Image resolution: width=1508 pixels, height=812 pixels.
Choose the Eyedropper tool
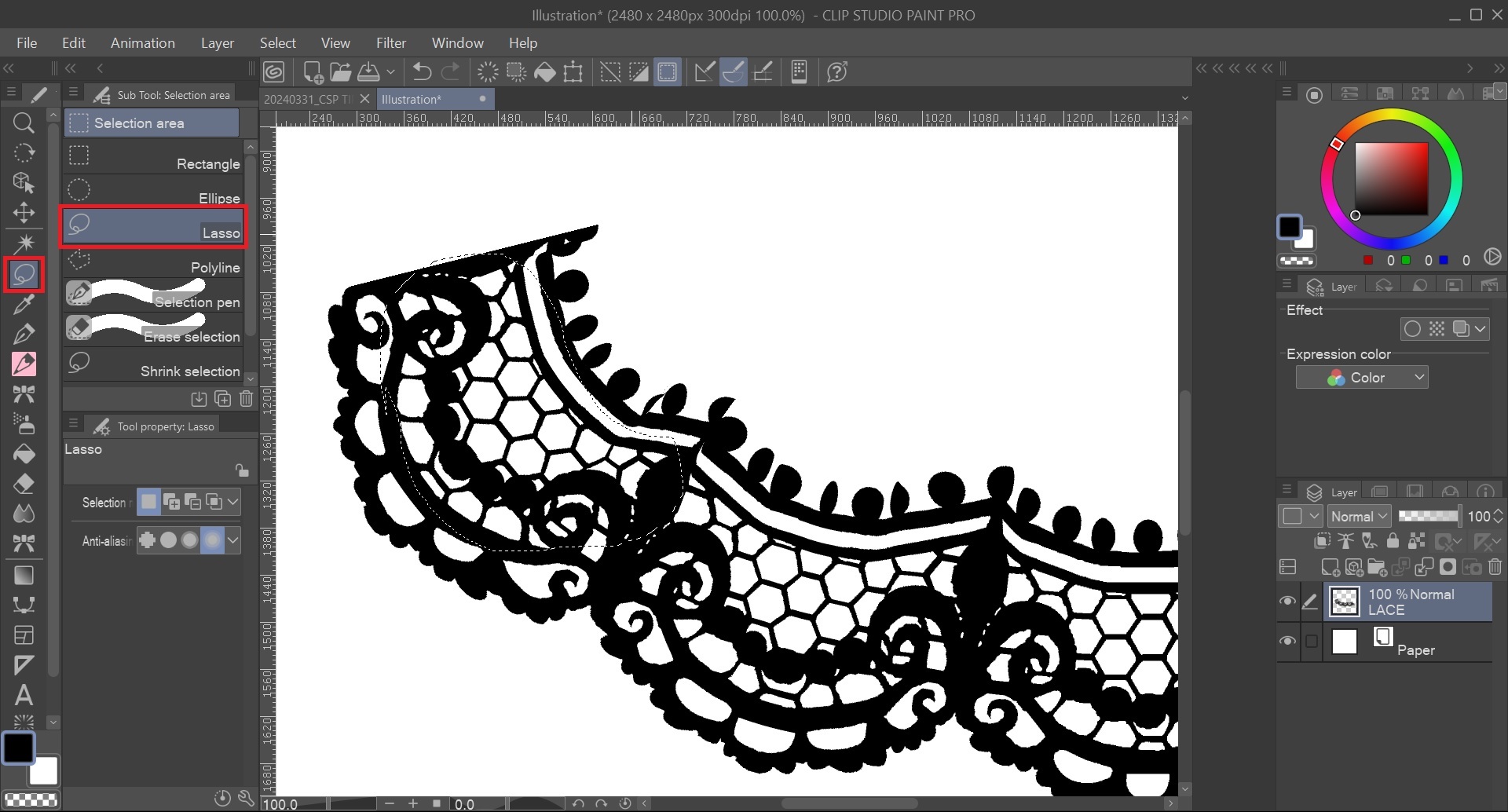24,305
